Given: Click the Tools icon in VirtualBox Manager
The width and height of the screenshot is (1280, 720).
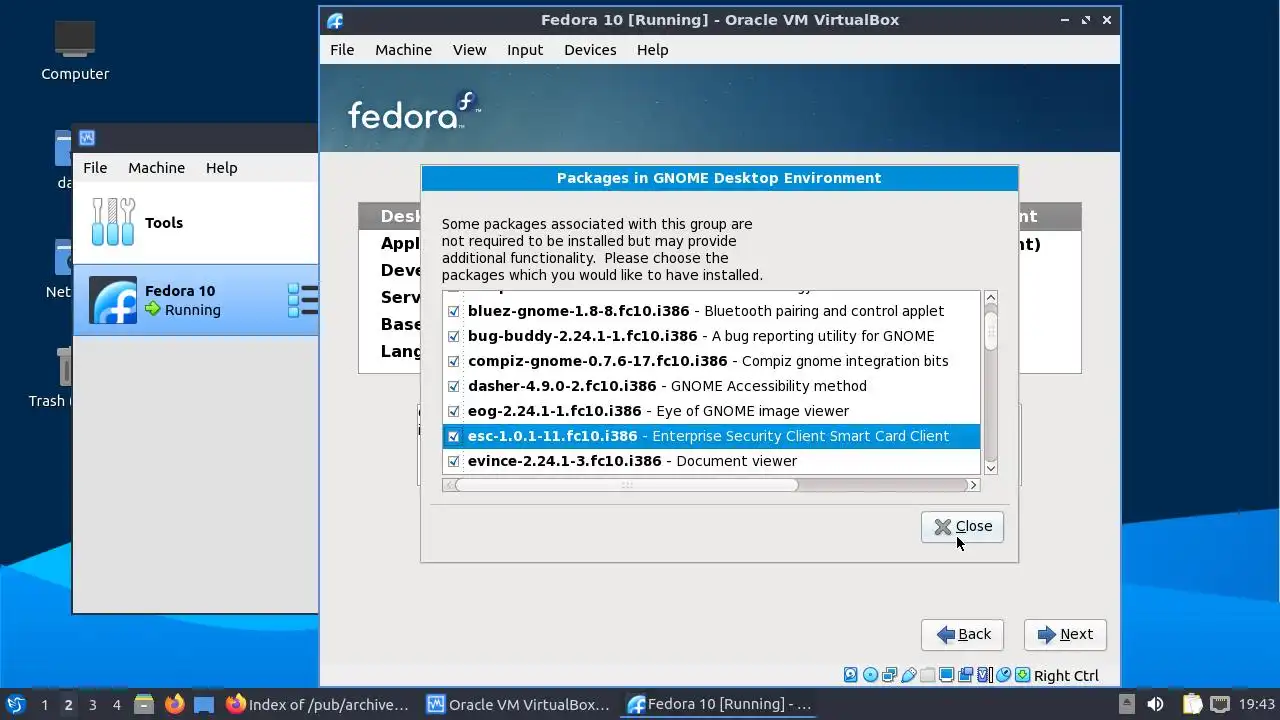Looking at the screenshot, I should [113, 222].
